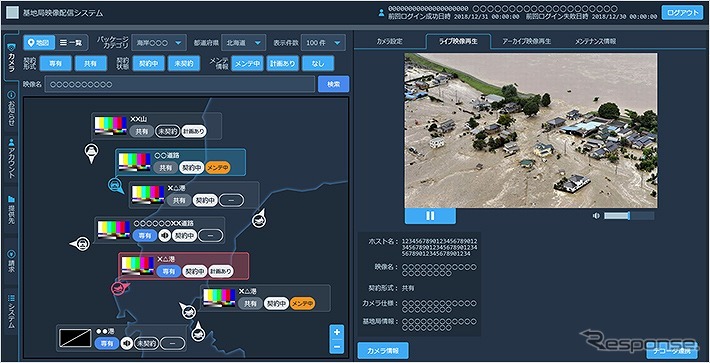Zoom in the map with plus button
This screenshot has height=363, width=710.
click(336, 332)
